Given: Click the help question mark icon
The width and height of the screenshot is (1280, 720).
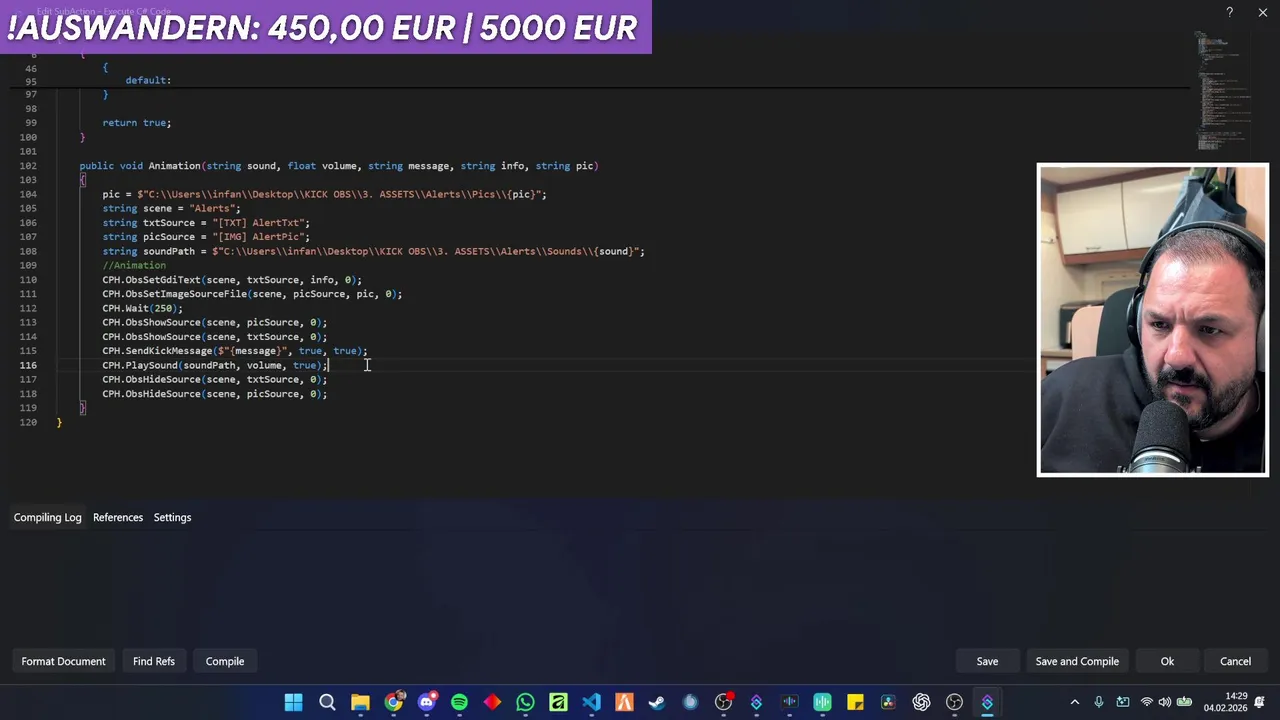Looking at the screenshot, I should pyautogui.click(x=1229, y=12).
